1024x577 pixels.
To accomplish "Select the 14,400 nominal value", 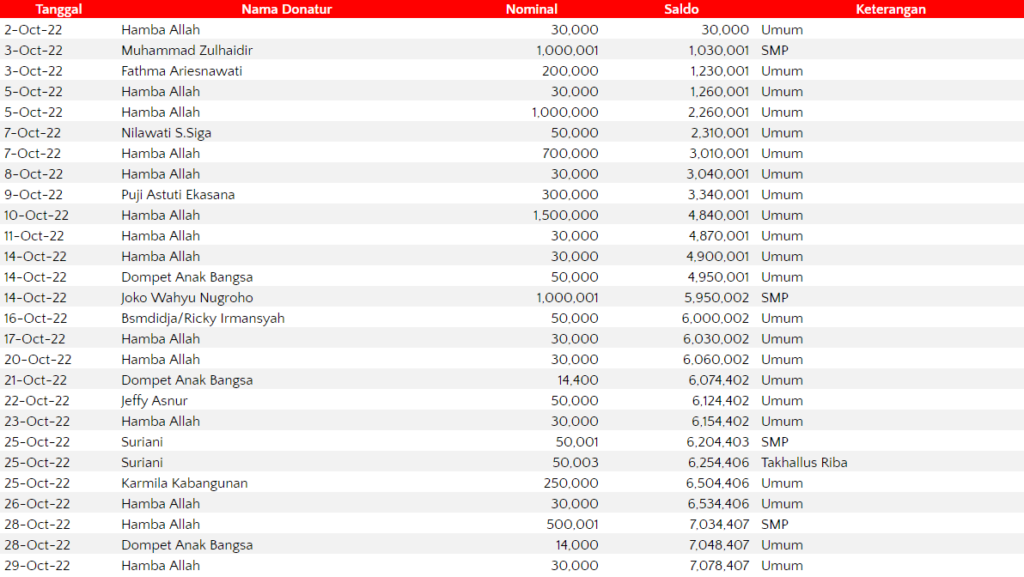I will click(578, 380).
